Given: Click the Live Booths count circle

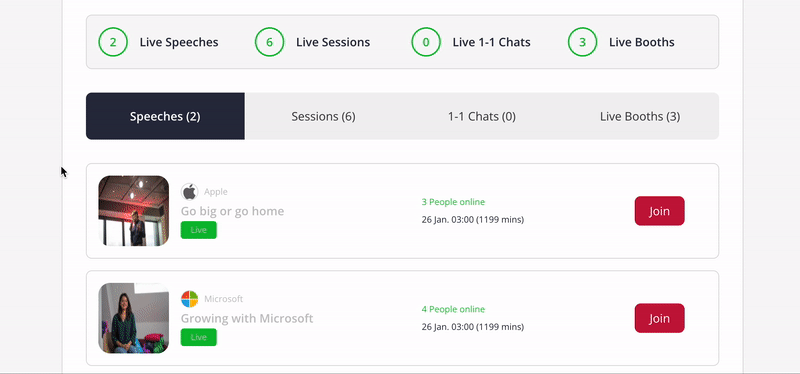Looking at the screenshot, I should pyautogui.click(x=582, y=42).
